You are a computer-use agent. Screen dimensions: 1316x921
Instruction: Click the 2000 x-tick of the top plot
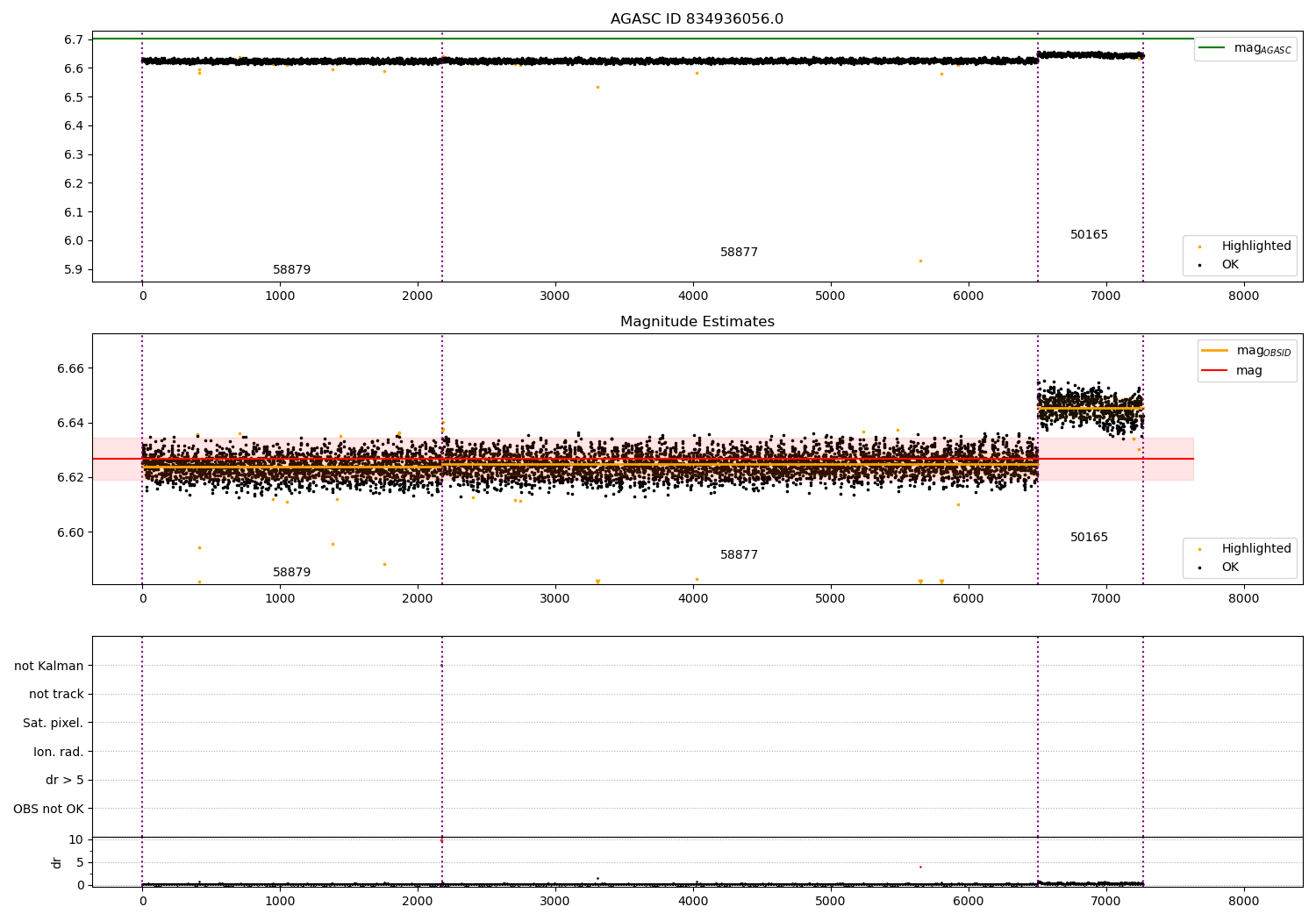point(418,296)
